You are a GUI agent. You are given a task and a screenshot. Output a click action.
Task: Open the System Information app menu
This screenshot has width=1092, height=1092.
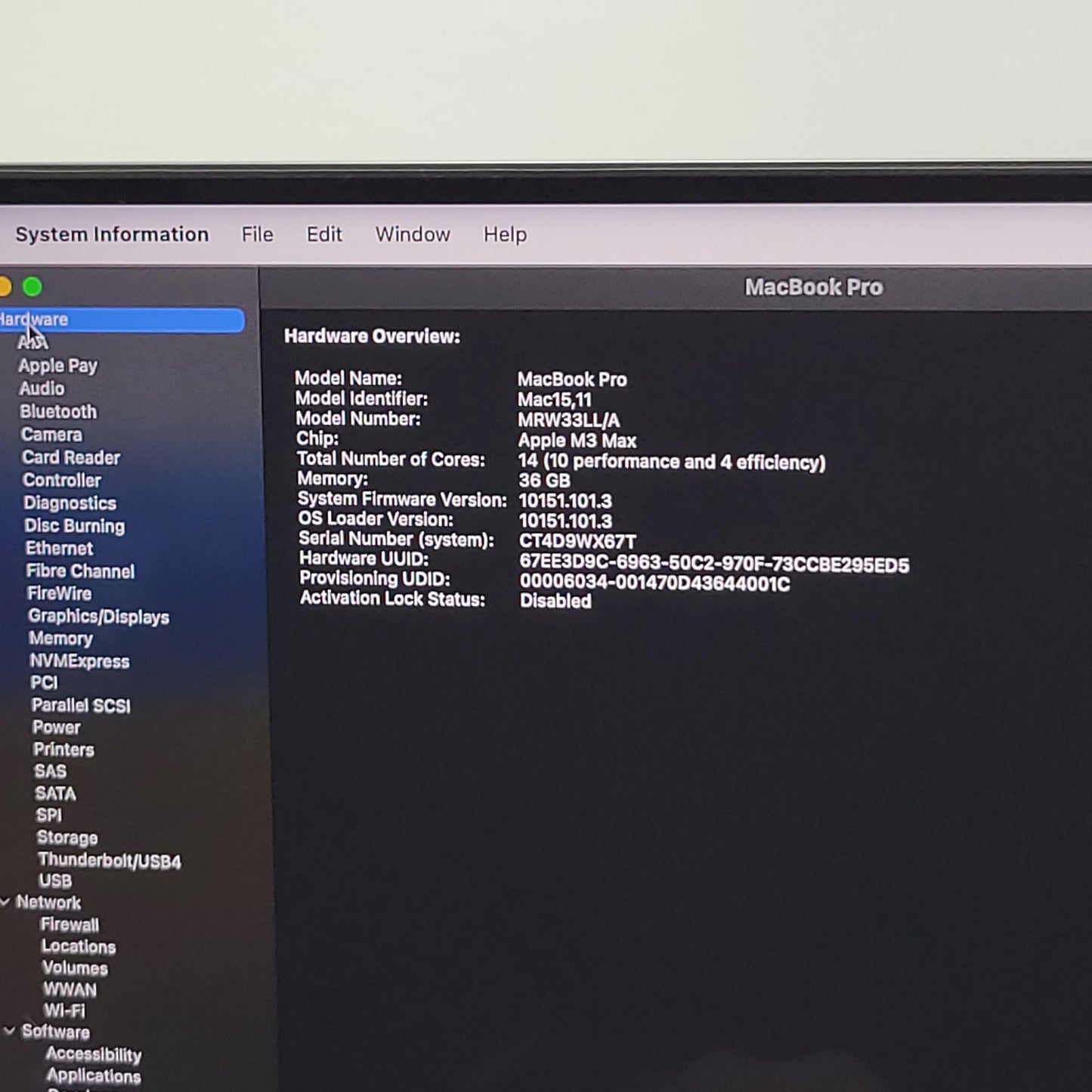[x=112, y=234]
